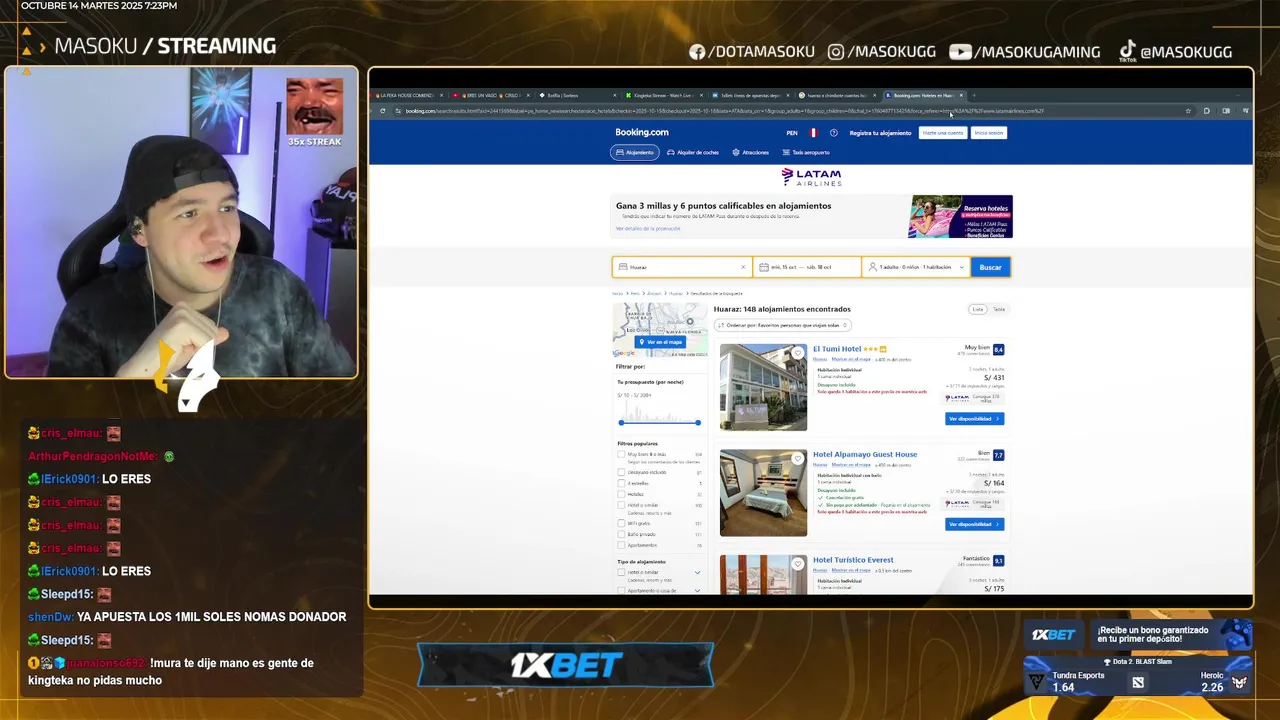Close the Booking.com browser tab
The image size is (1280, 720).
961,96
